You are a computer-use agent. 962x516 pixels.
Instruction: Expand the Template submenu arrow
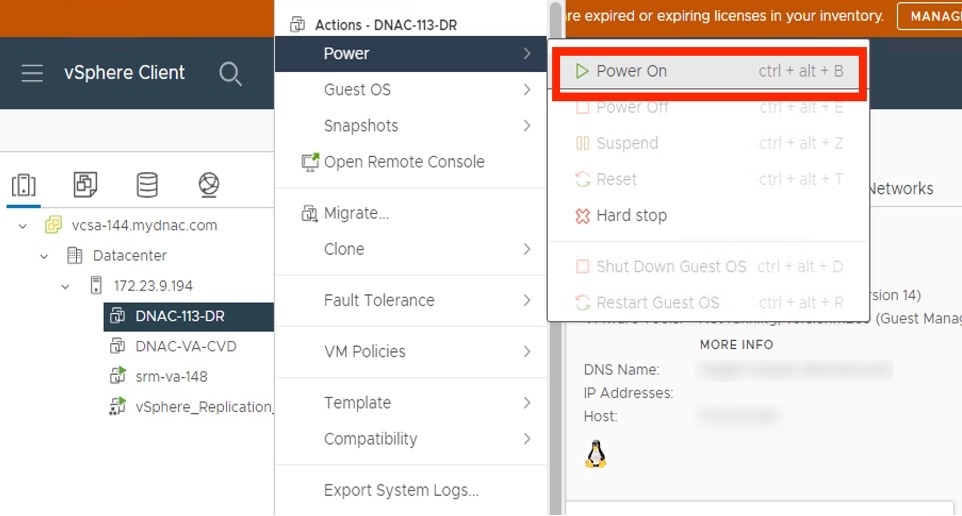pos(527,402)
